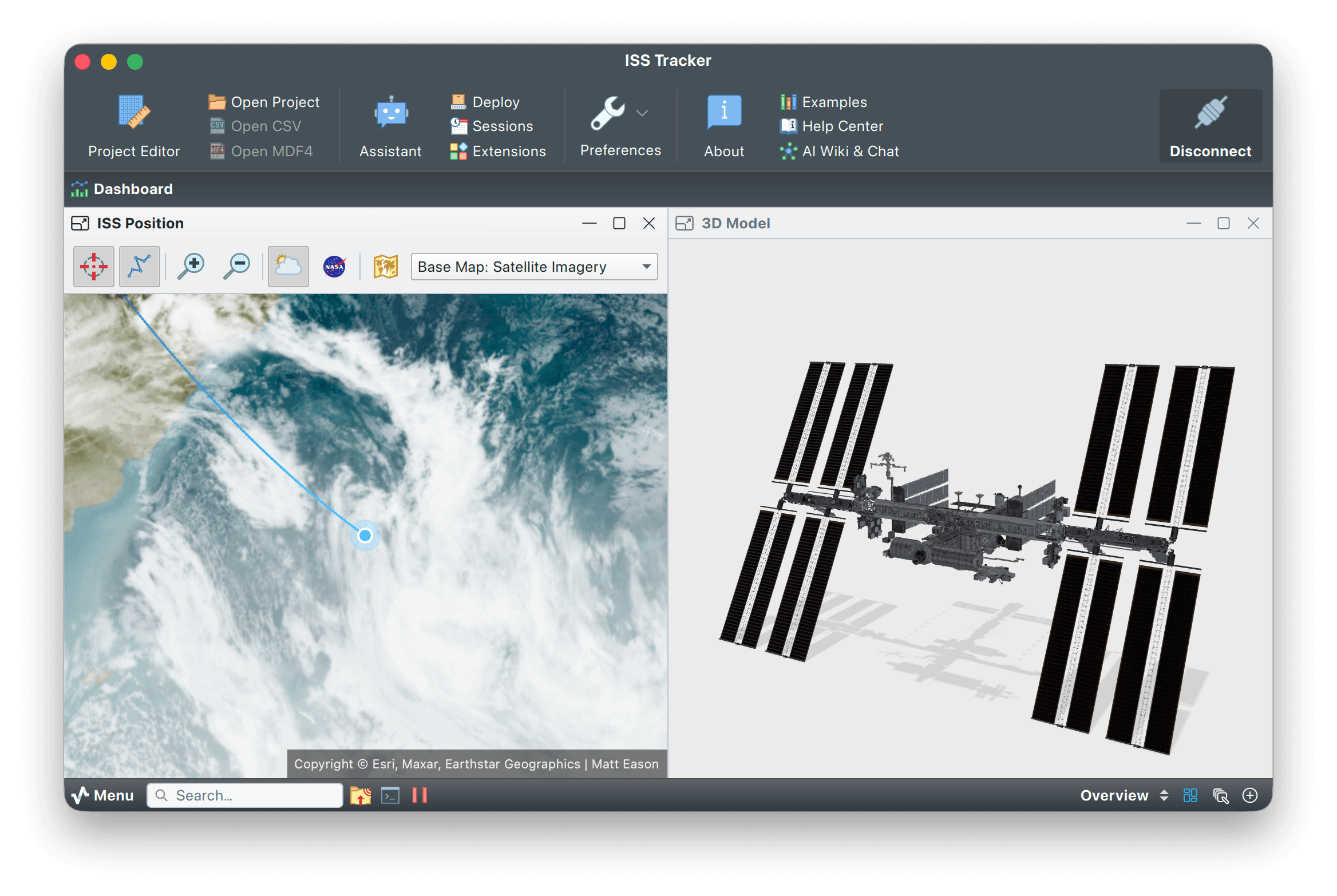Close the ISS Position panel
The width and height of the screenshot is (1337, 896).
649,223
